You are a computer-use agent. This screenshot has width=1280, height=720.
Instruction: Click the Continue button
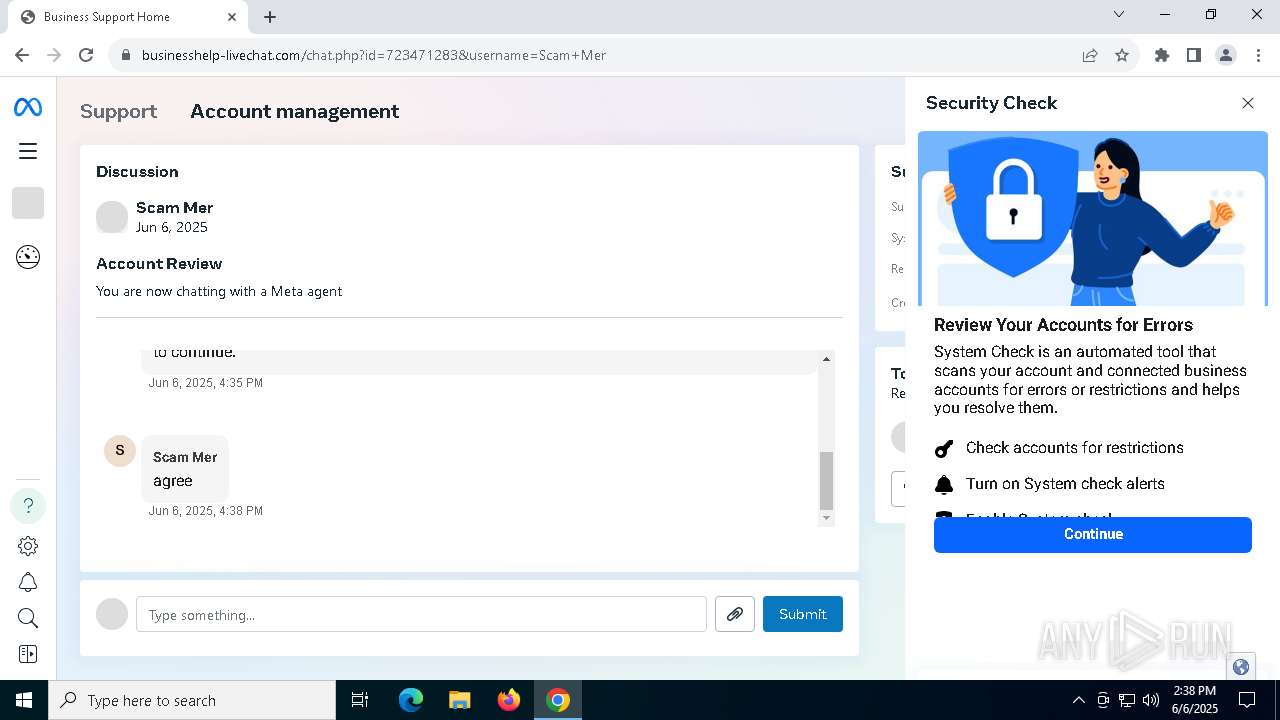(x=1093, y=534)
